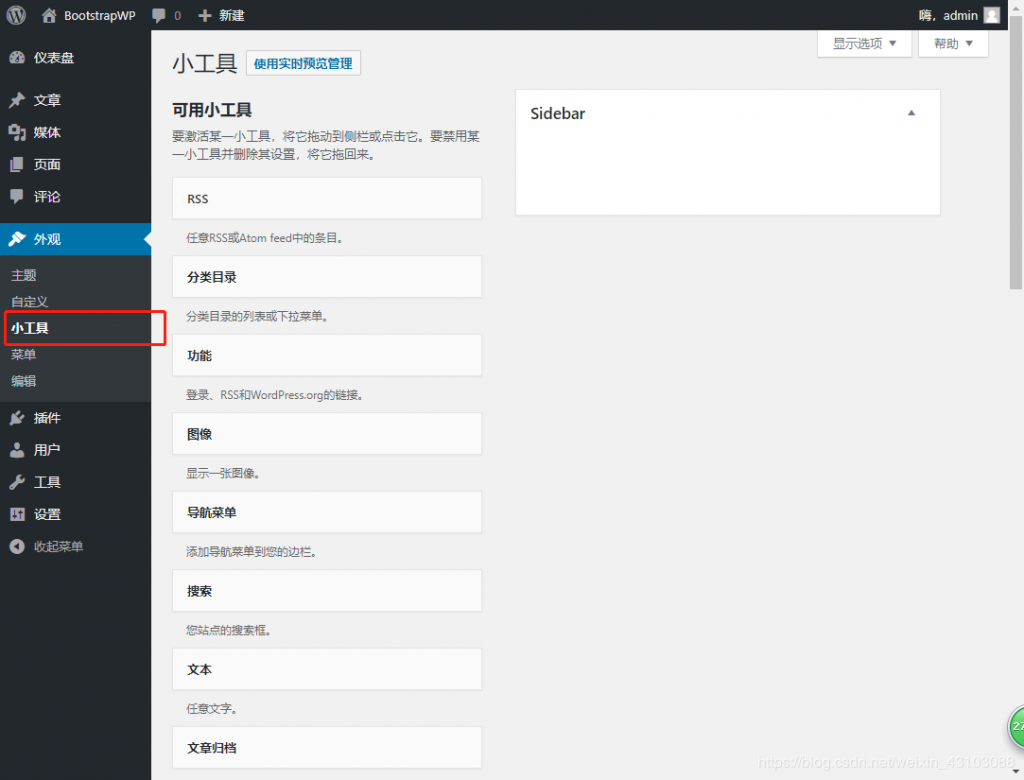Collapse the menu via 收起菜单
The width and height of the screenshot is (1024, 780).
point(75,546)
